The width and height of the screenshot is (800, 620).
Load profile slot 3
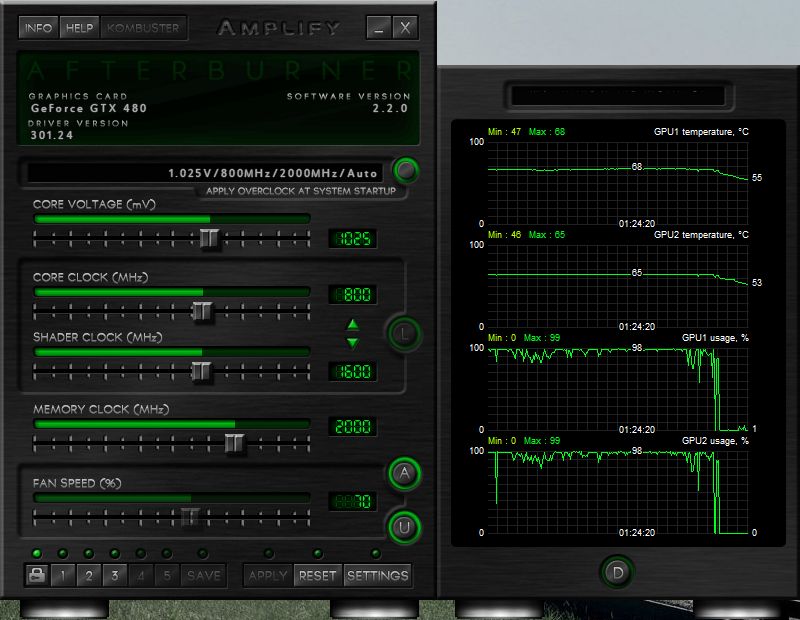(x=115, y=575)
